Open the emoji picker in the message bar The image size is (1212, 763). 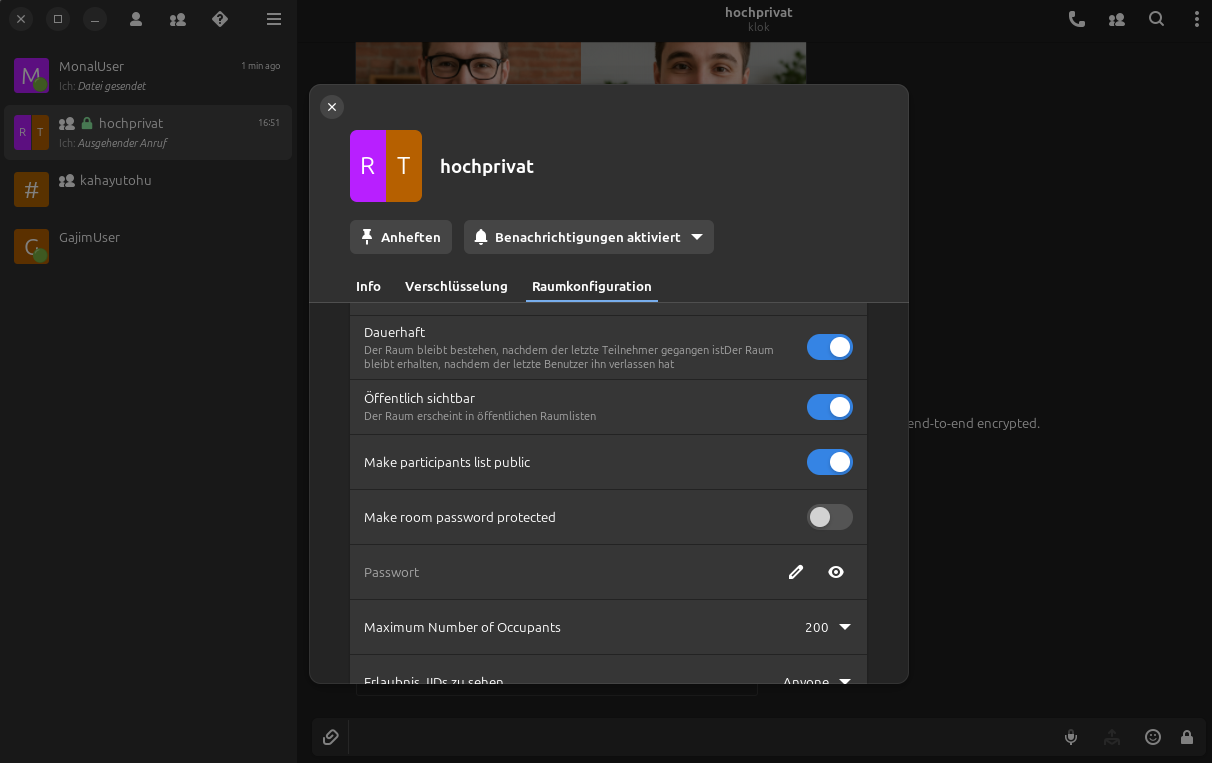[1152, 737]
